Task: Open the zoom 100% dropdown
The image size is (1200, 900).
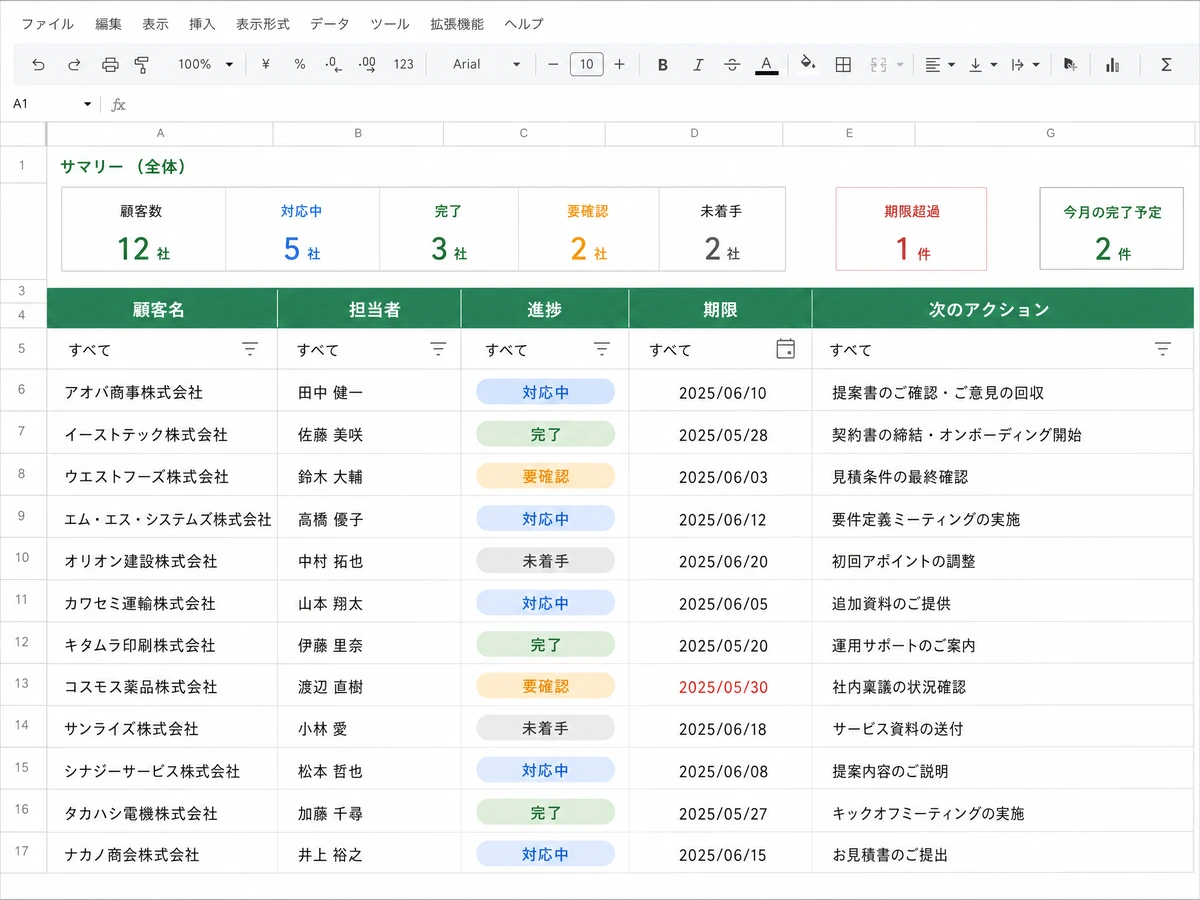Action: (205, 64)
